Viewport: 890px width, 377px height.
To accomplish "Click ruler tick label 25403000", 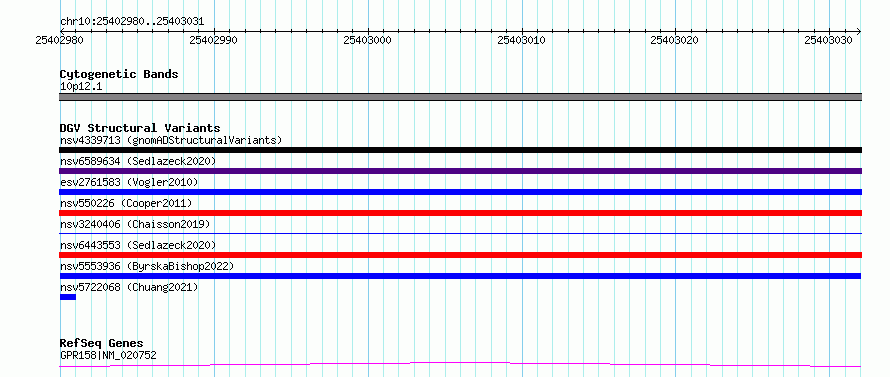I will 367,40.
